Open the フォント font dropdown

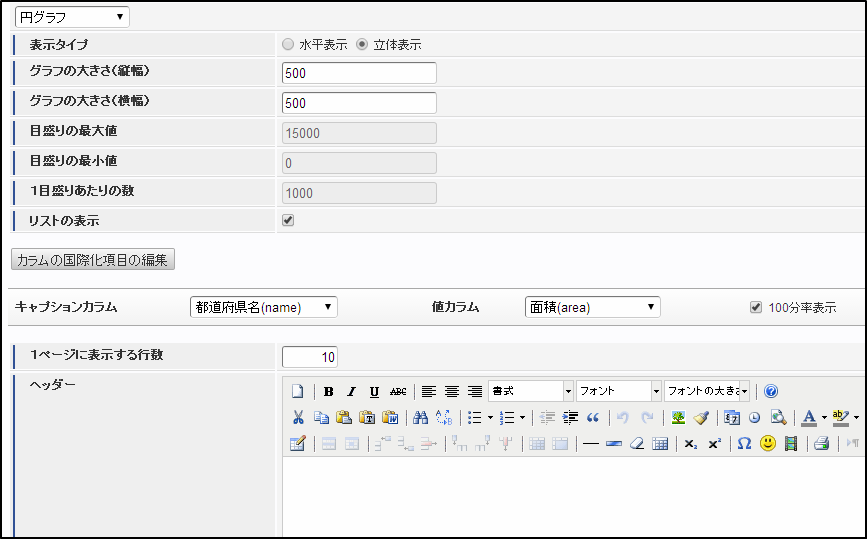pos(619,391)
